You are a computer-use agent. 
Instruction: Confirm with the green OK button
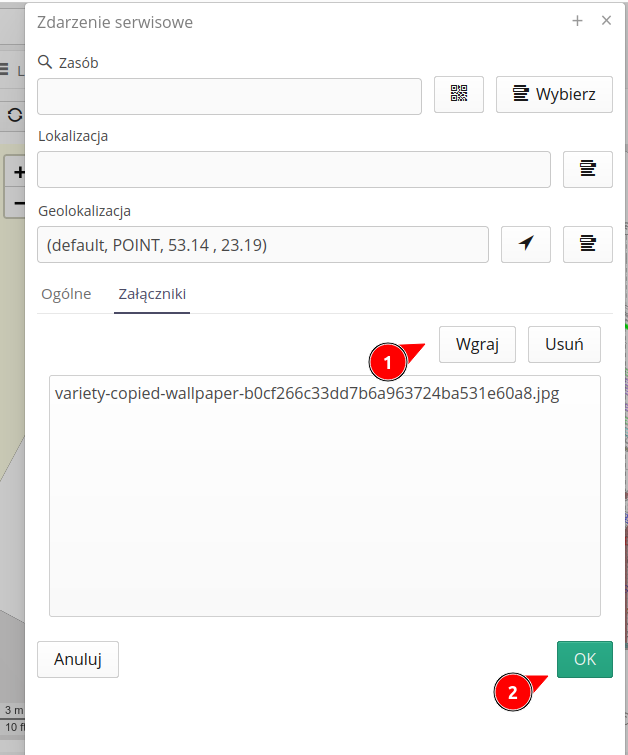584,659
